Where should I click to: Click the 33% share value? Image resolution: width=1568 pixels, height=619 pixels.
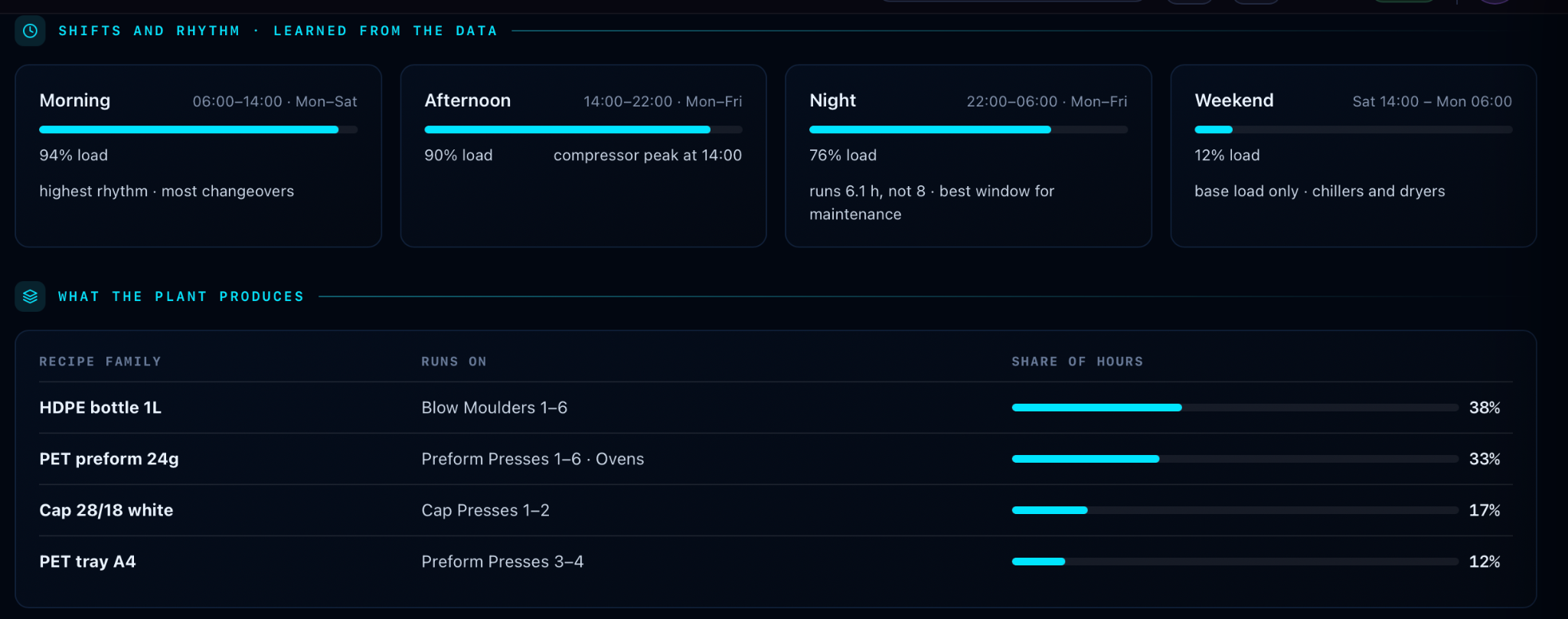click(x=1485, y=459)
